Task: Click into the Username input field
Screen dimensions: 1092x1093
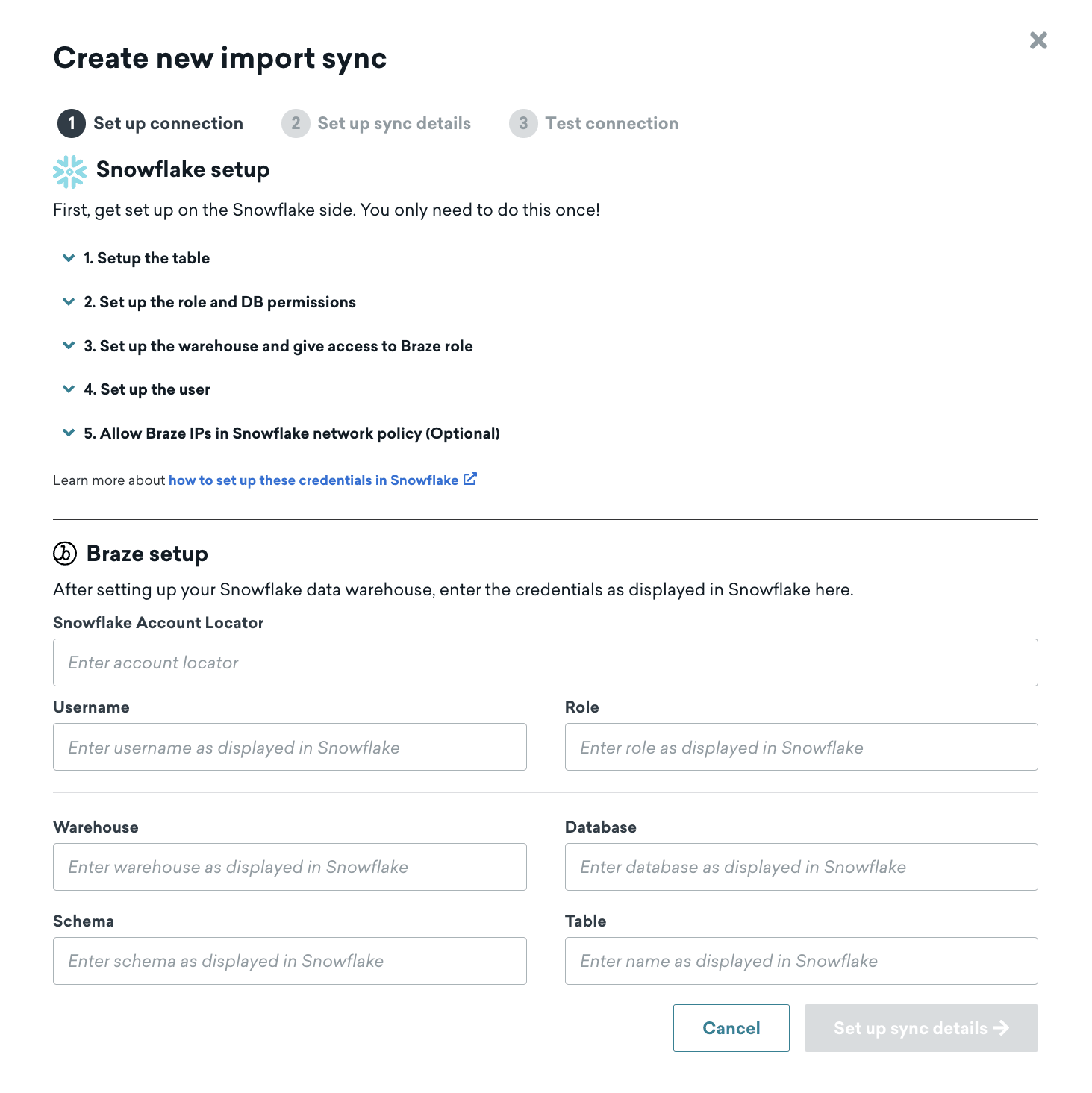Action: click(290, 747)
